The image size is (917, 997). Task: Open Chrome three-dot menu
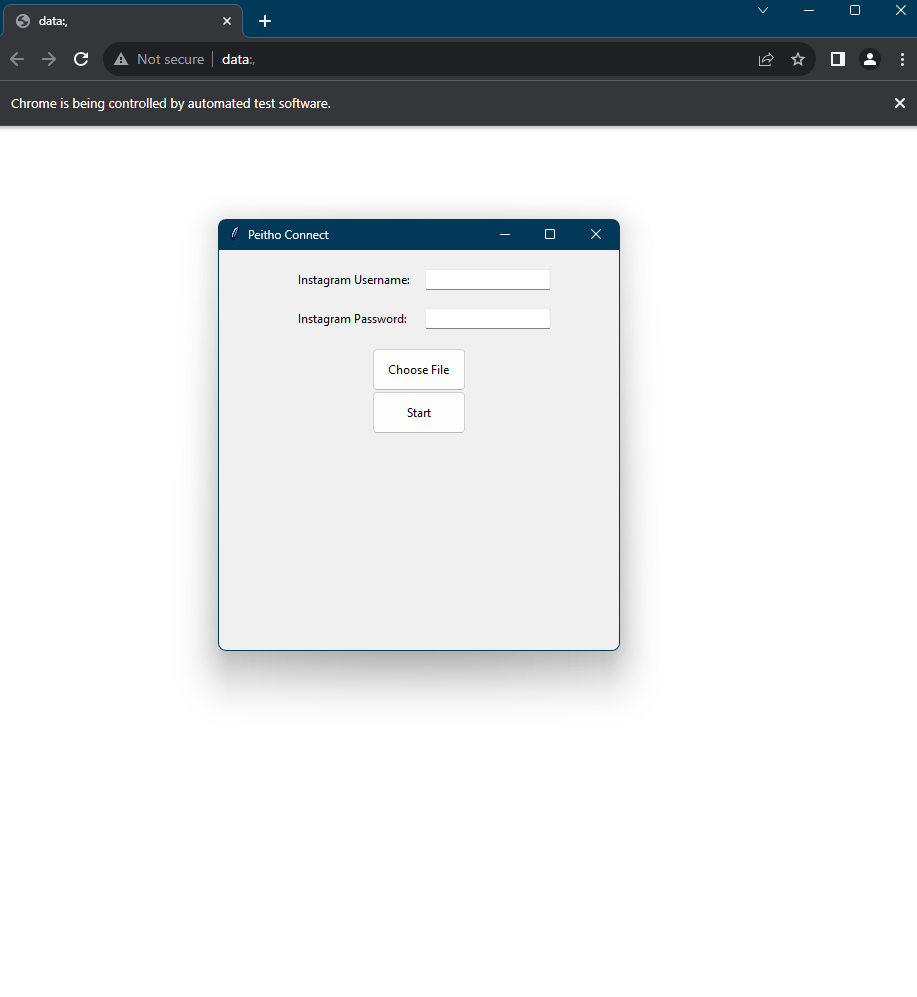click(x=902, y=59)
